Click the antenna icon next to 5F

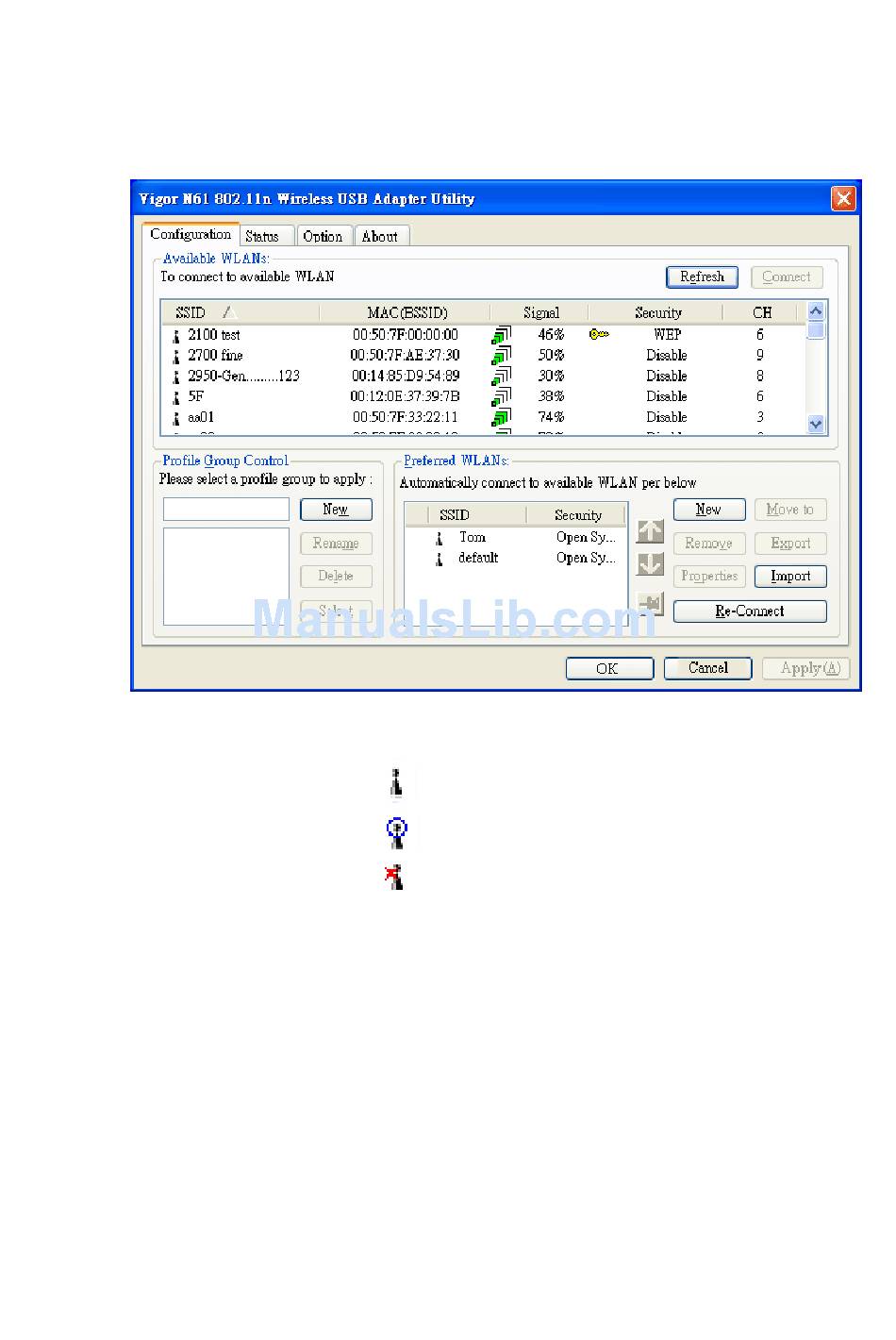click(x=176, y=397)
